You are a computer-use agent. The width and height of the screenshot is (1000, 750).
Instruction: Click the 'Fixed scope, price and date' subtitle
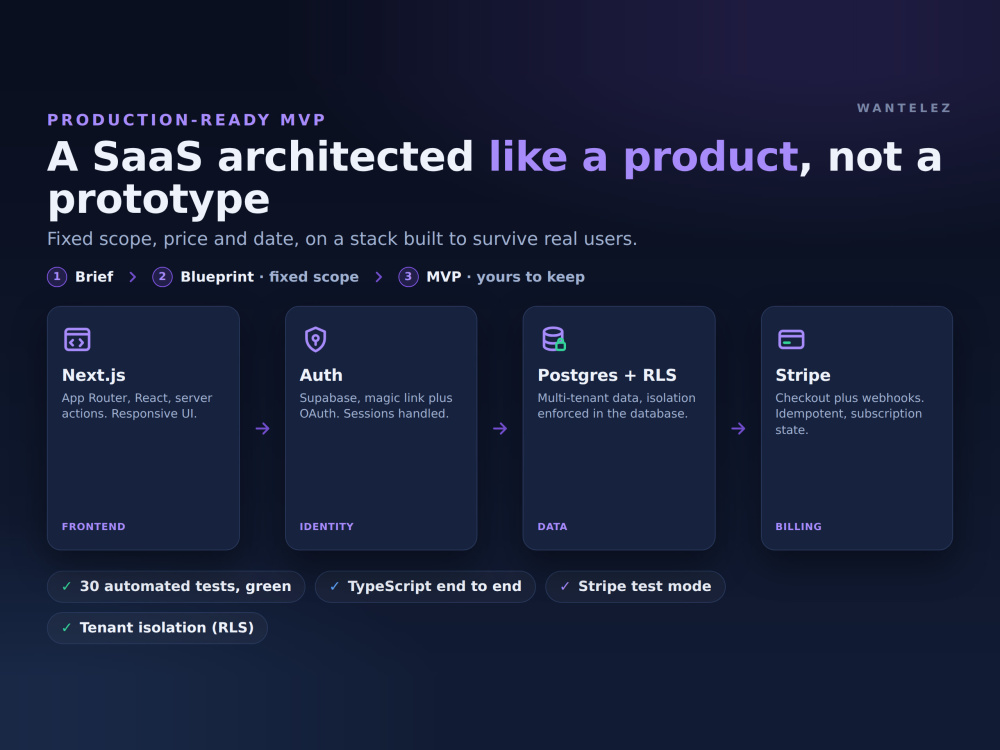tap(342, 239)
